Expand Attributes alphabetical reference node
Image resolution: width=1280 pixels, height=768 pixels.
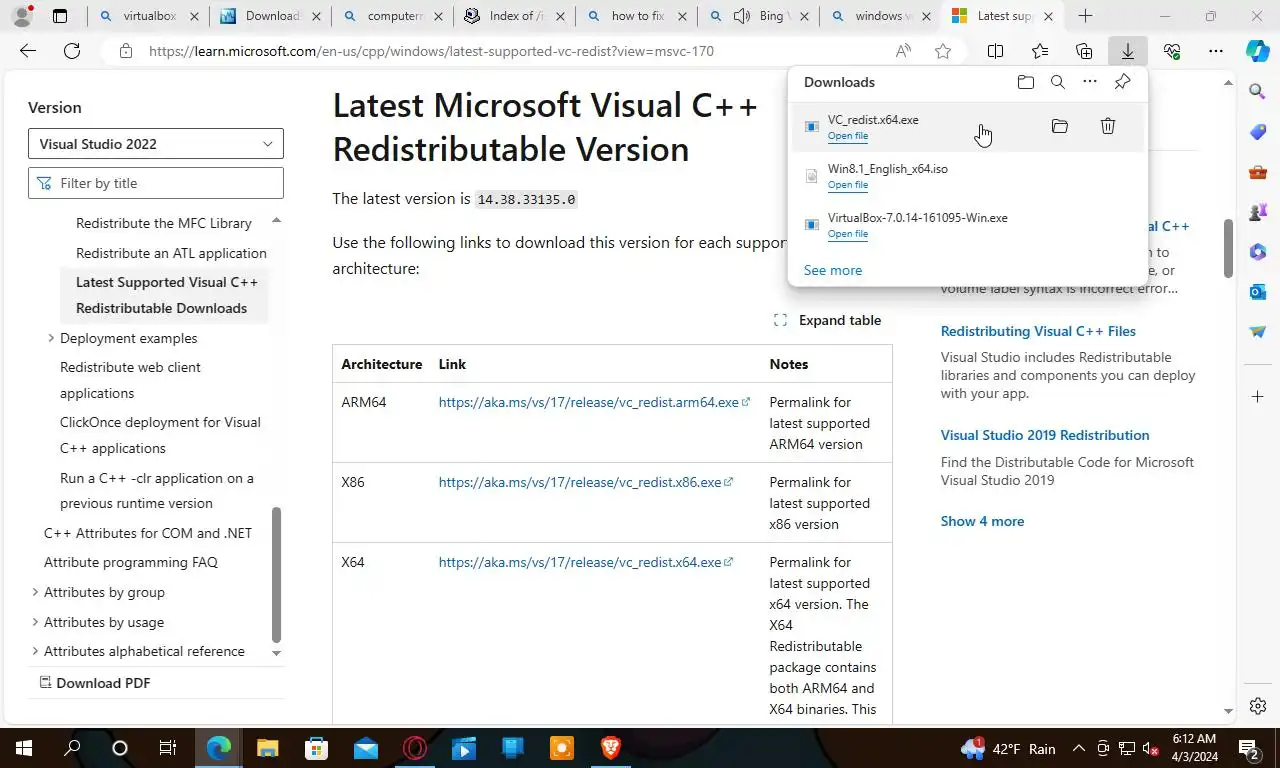point(35,651)
